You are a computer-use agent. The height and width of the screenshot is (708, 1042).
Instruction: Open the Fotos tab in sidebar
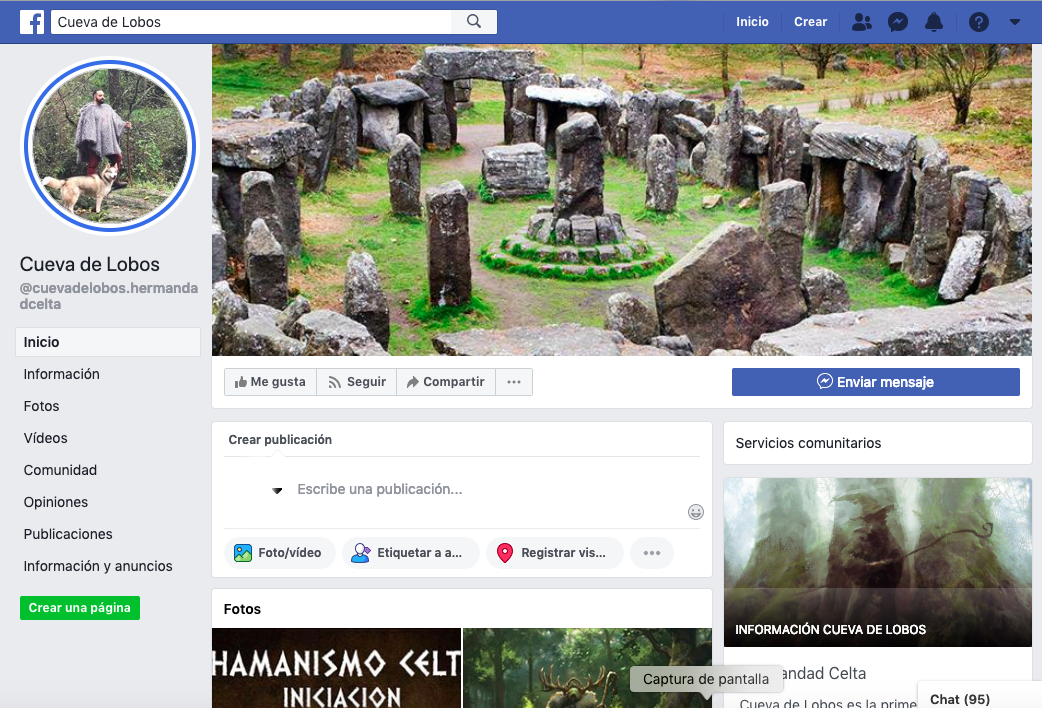point(42,406)
